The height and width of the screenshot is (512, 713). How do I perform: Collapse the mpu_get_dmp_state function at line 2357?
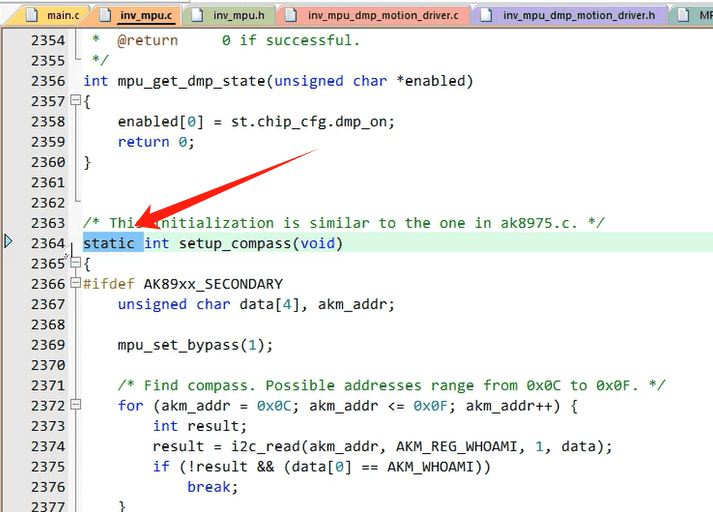tap(76, 100)
